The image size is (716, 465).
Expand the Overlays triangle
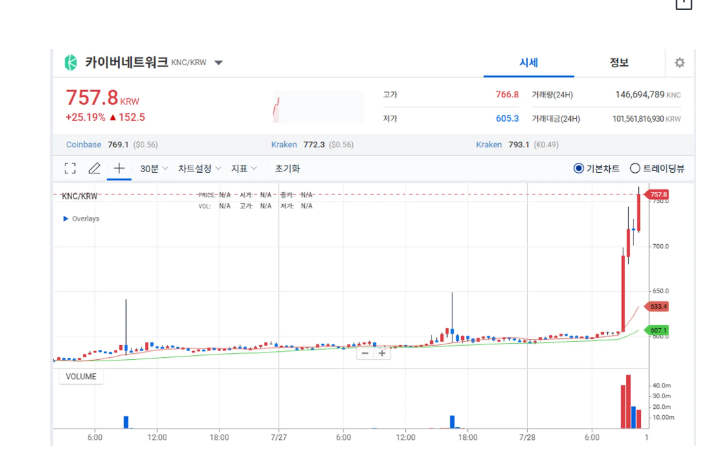point(66,218)
